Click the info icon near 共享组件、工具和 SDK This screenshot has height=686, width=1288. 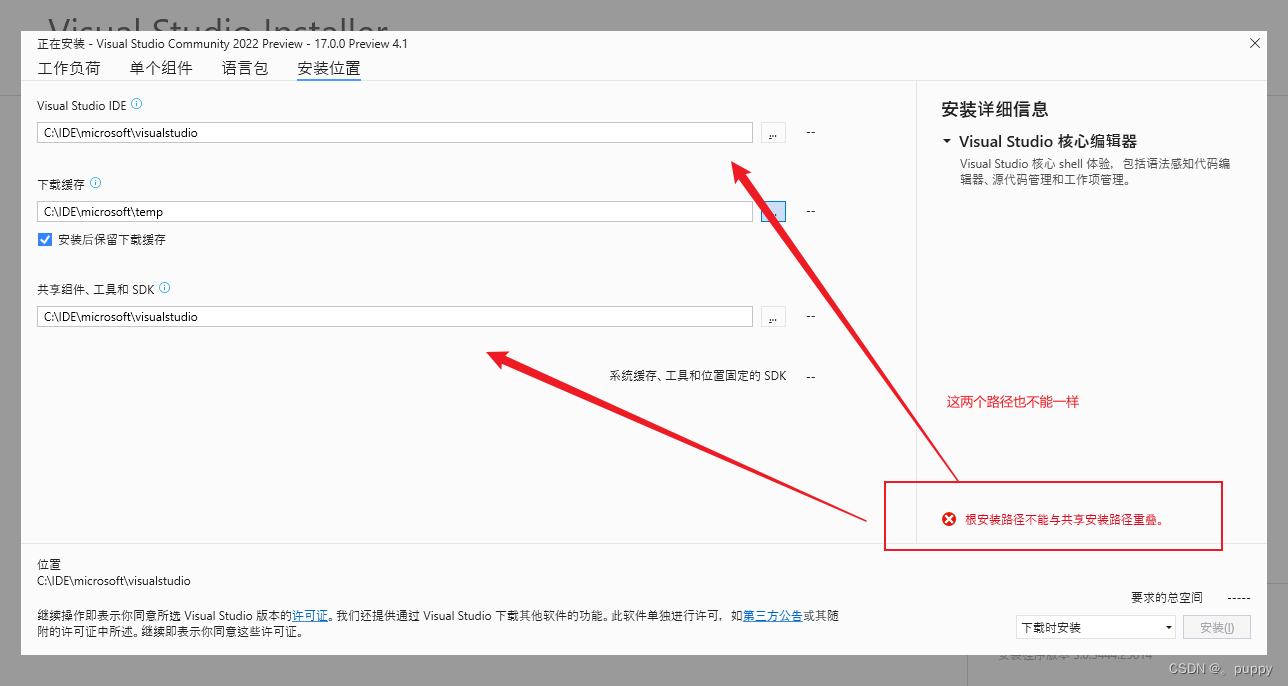165,288
